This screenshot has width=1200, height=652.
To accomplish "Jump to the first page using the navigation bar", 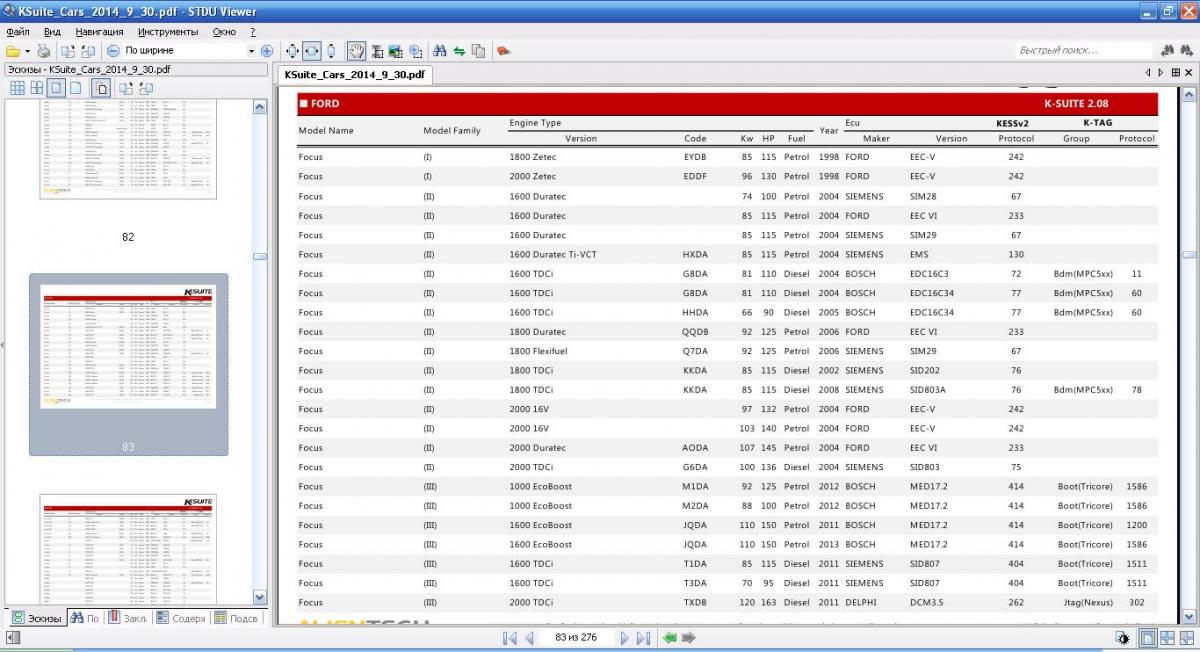I will point(509,638).
